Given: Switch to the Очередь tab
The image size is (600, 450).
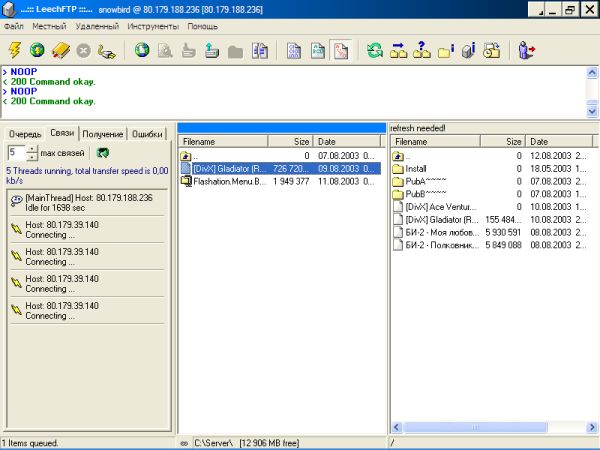Looking at the screenshot, I should coord(25,133).
